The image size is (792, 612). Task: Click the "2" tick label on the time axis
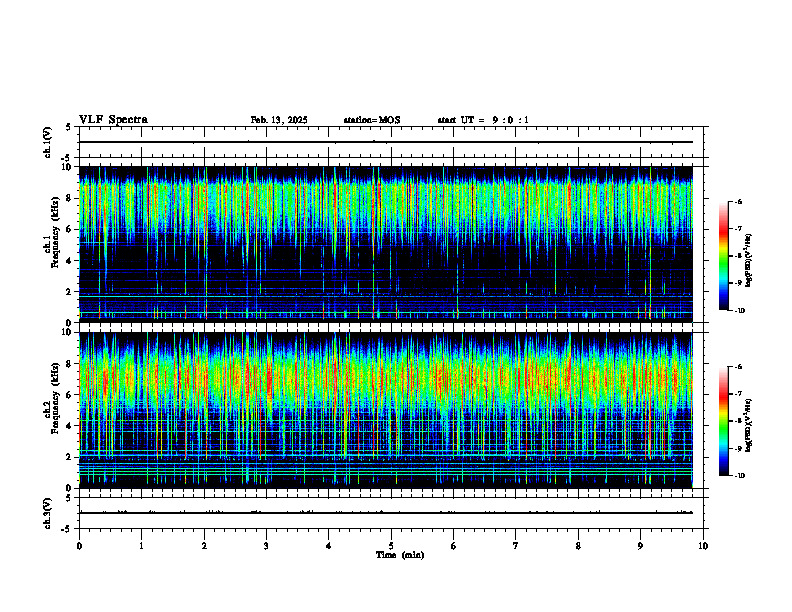[204, 546]
